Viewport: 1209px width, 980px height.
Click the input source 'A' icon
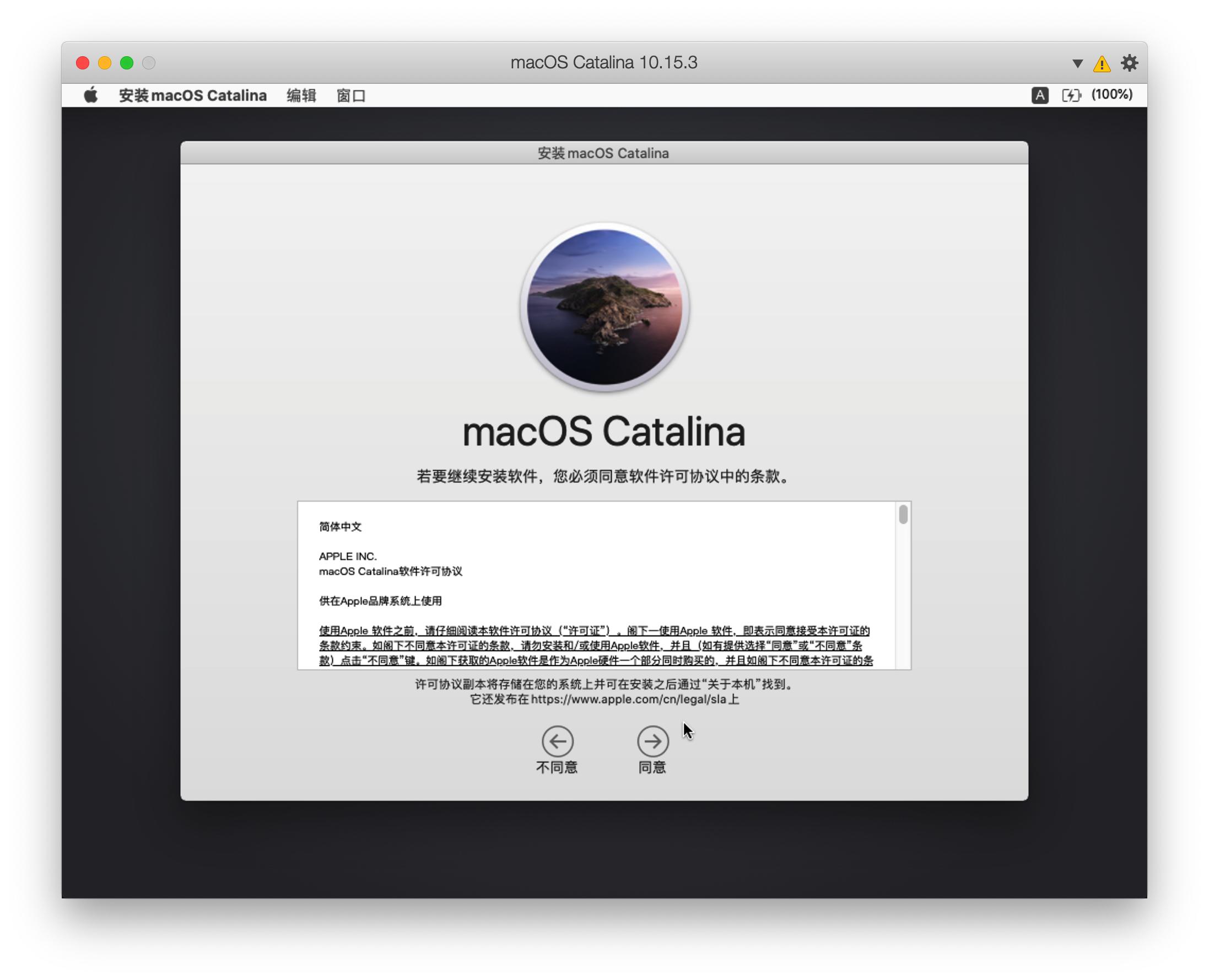[x=1040, y=95]
